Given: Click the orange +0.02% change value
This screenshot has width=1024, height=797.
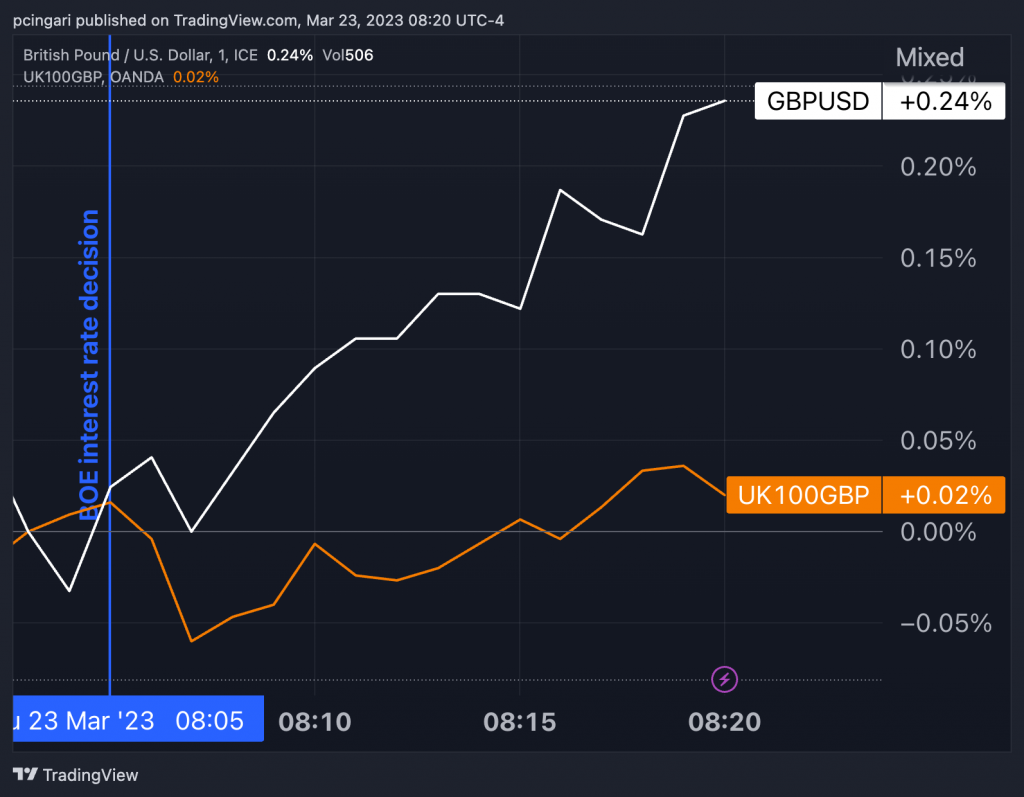Looking at the screenshot, I should pyautogui.click(x=944, y=495).
